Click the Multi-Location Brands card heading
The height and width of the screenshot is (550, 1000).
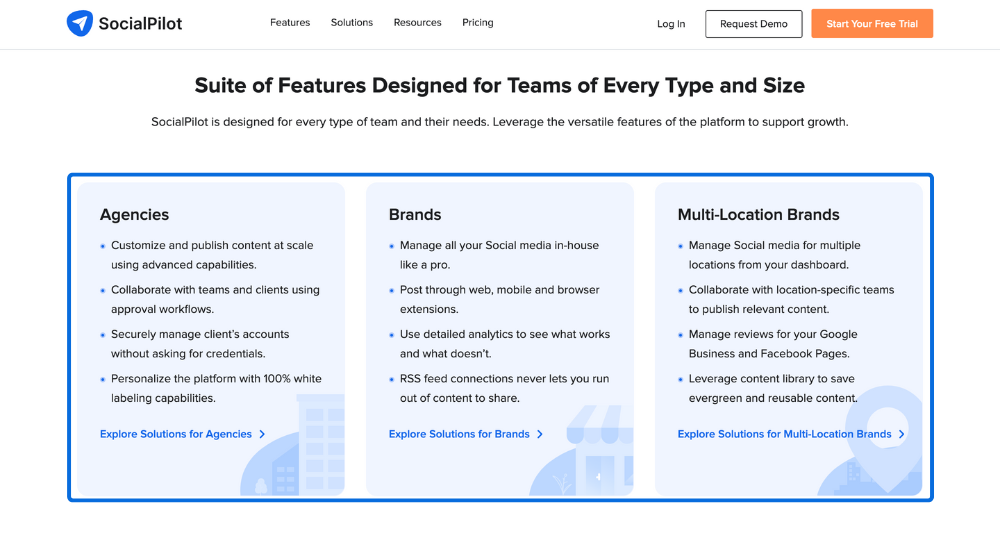758,214
